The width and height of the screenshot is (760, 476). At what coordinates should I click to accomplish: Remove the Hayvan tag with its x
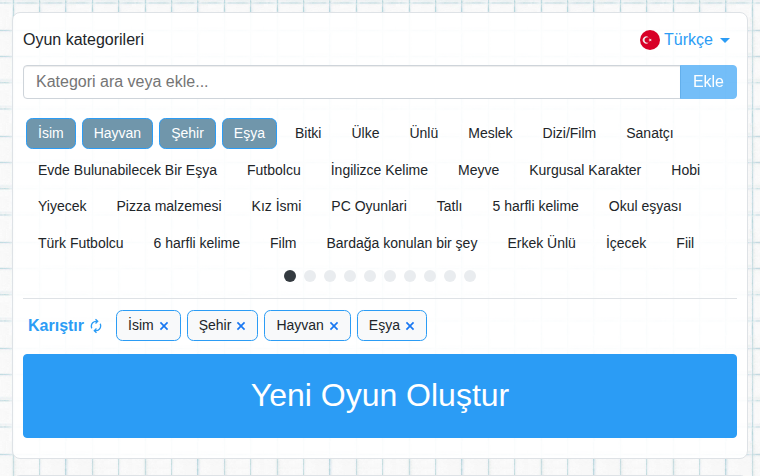click(x=334, y=326)
